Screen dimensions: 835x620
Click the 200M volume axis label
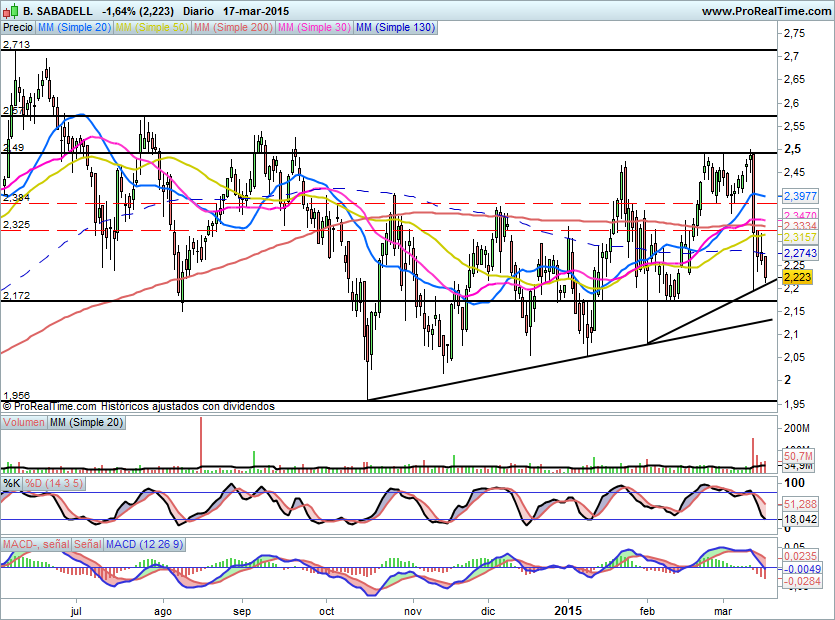pos(797,428)
